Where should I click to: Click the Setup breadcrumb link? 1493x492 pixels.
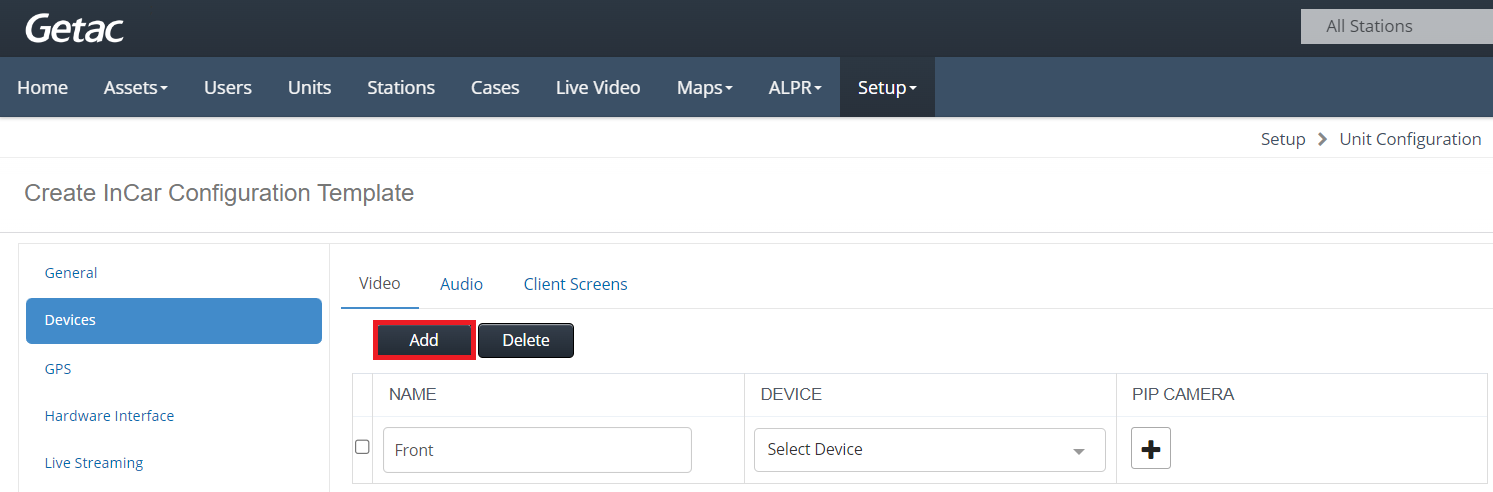pos(1283,139)
